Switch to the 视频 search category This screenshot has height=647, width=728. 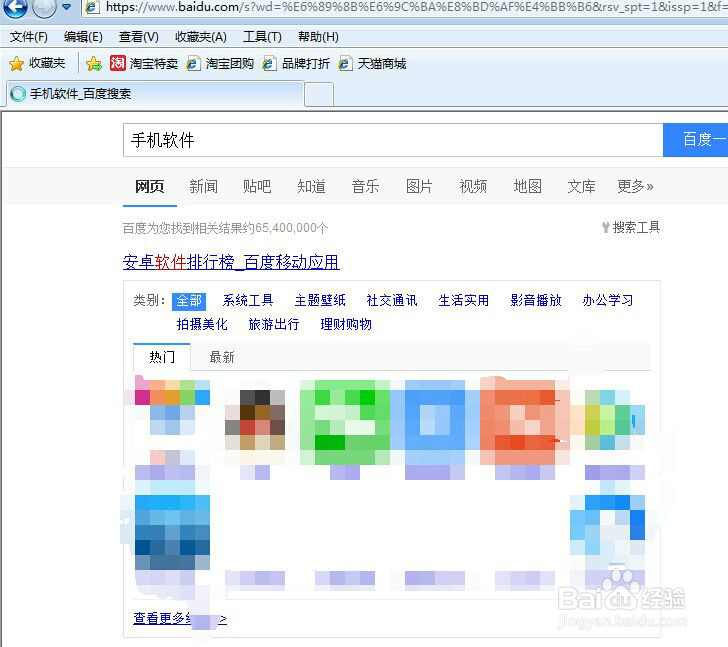coord(473,187)
